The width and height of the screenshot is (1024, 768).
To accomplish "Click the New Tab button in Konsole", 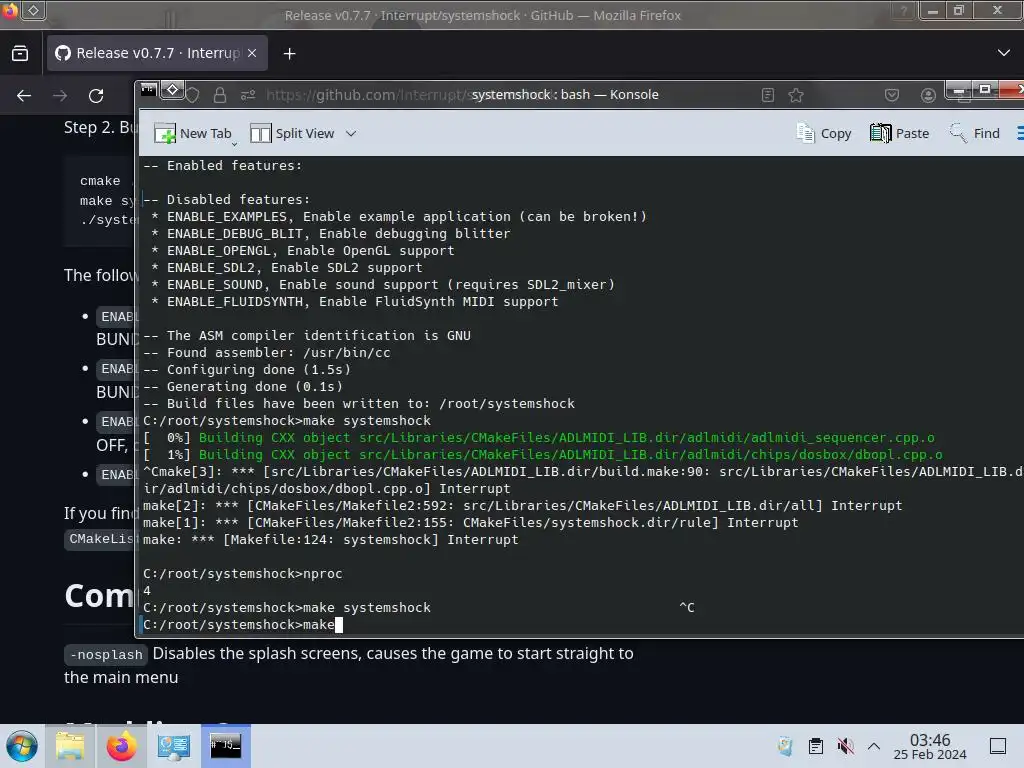I will [193, 133].
